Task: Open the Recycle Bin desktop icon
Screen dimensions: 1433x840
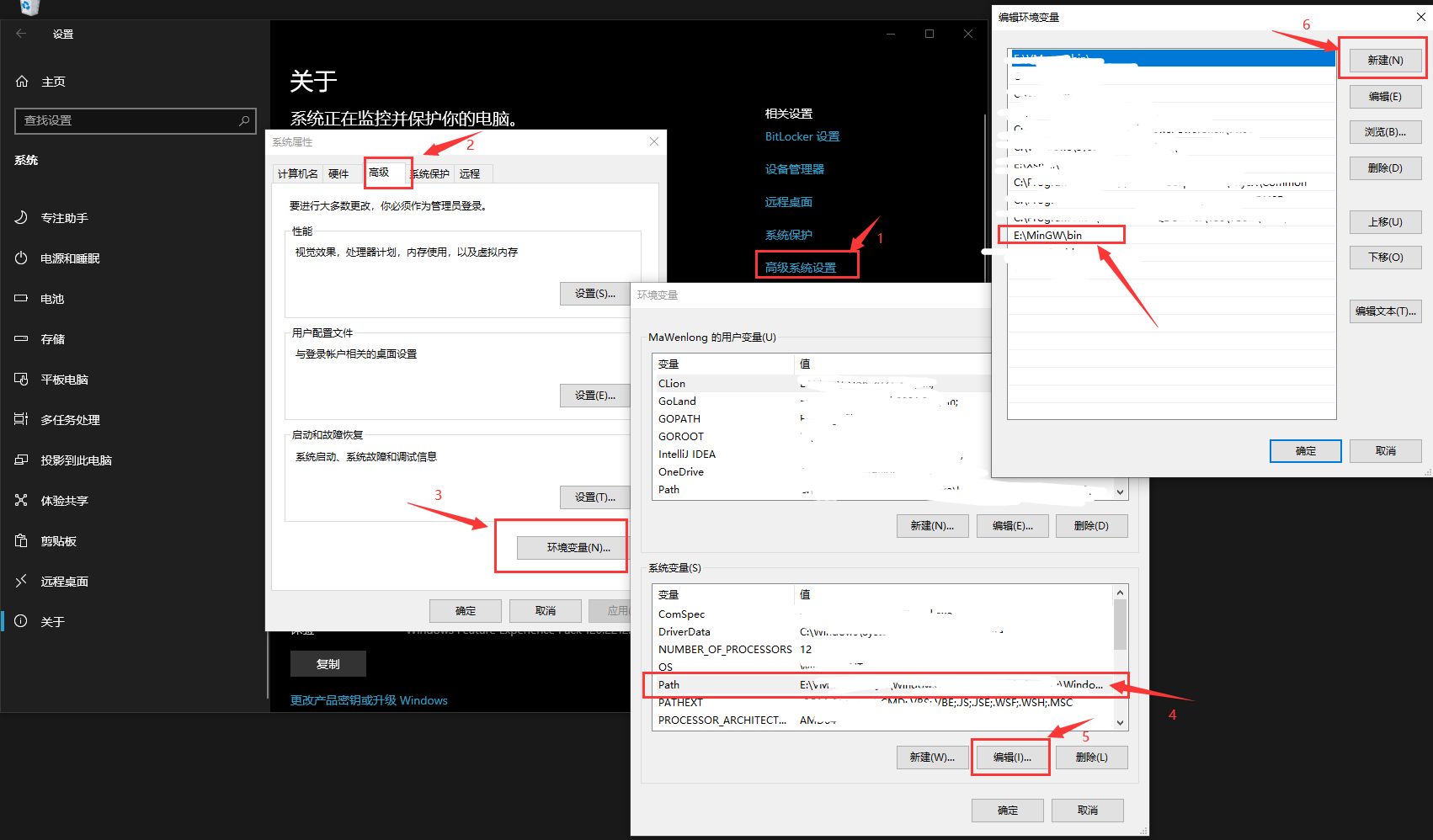Action: (29, 7)
